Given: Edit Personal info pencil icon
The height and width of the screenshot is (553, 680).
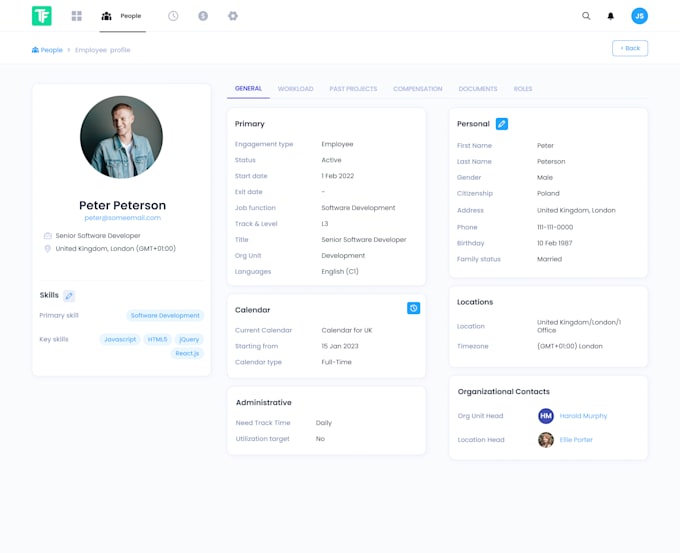Looking at the screenshot, I should click(502, 124).
